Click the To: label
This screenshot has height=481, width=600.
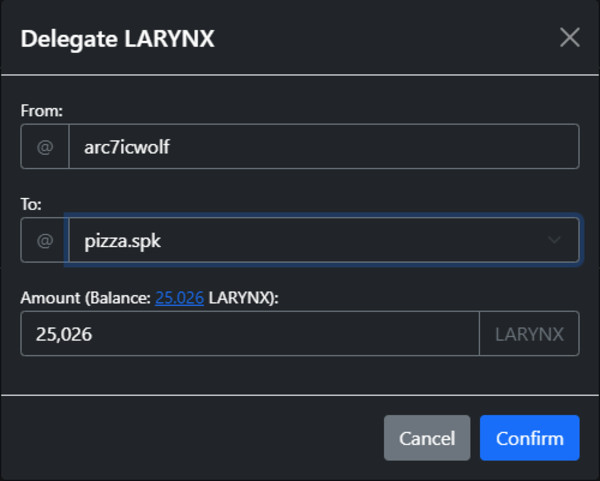[x=31, y=204]
